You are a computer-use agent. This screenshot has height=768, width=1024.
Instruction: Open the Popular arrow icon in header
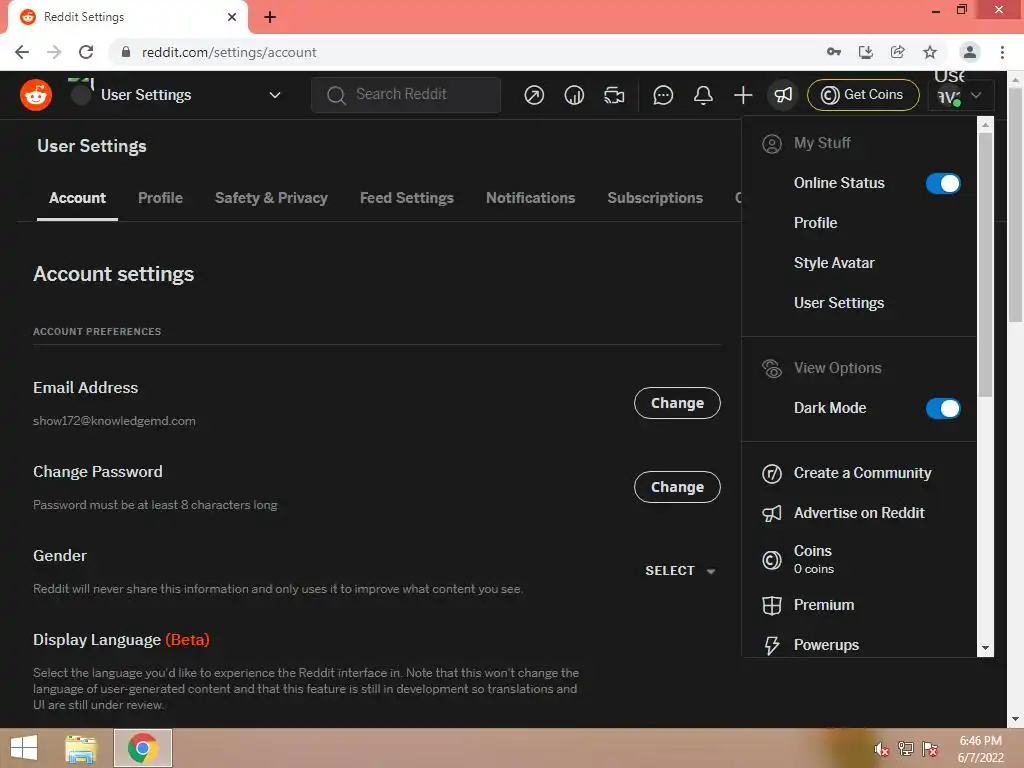534,95
